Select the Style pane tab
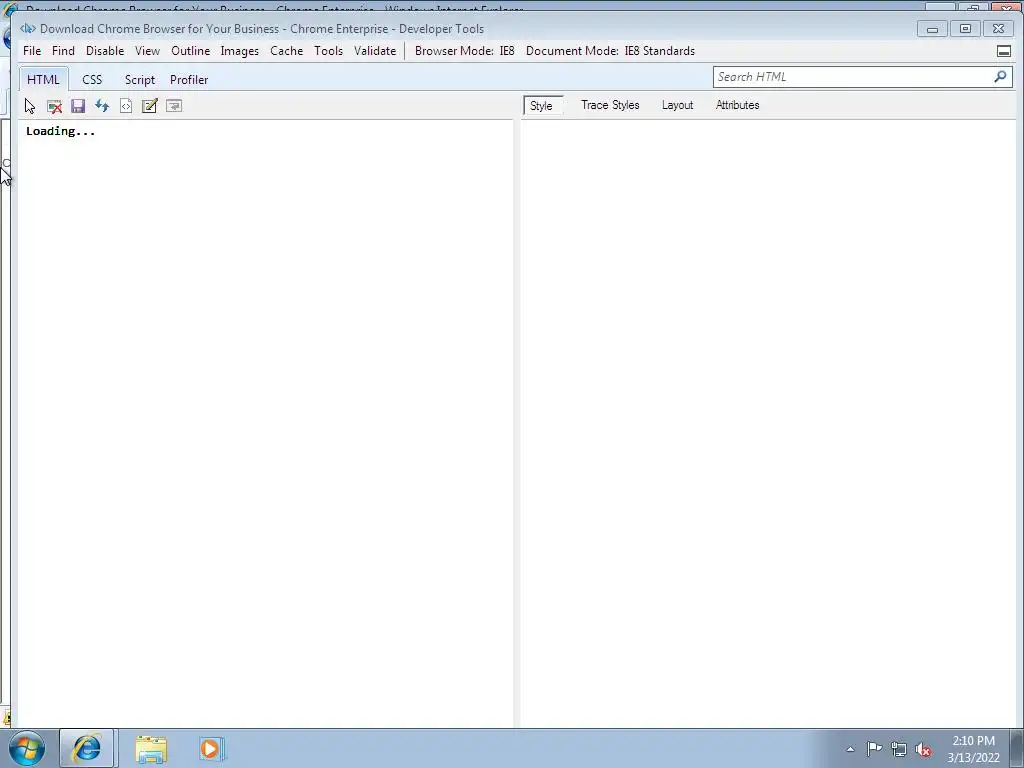1024x768 pixels. 541,105
